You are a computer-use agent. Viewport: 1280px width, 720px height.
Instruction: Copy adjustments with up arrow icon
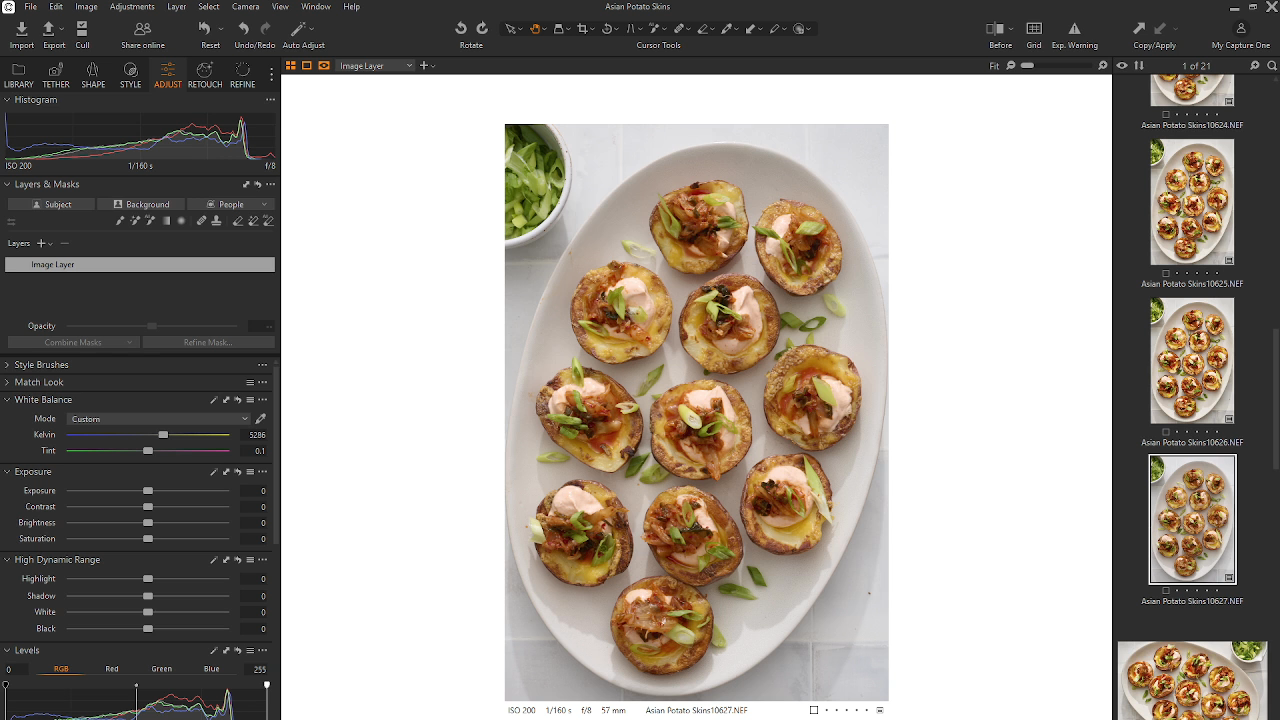click(x=1139, y=29)
